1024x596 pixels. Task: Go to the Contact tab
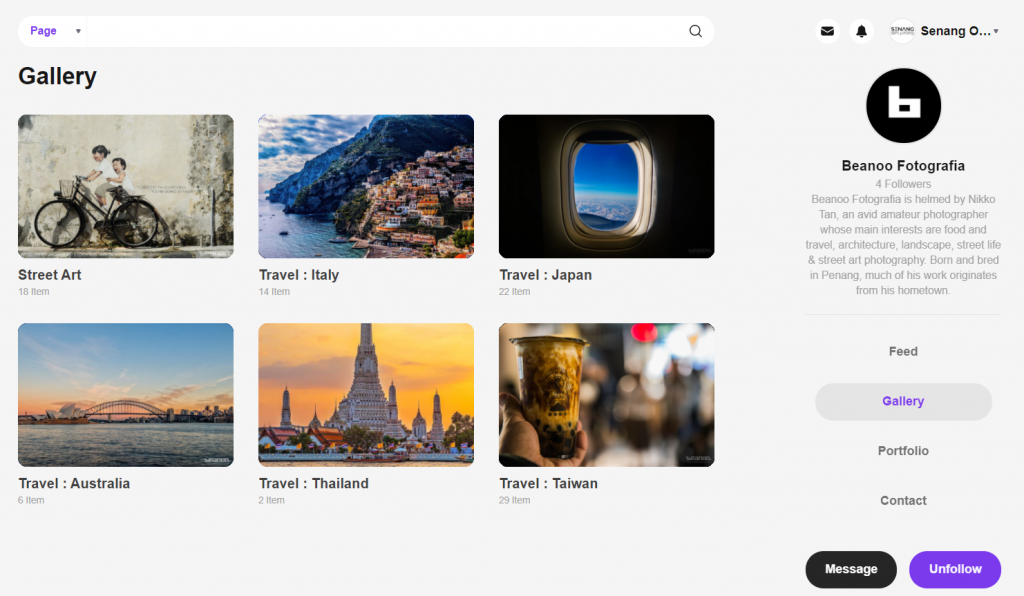[903, 501]
